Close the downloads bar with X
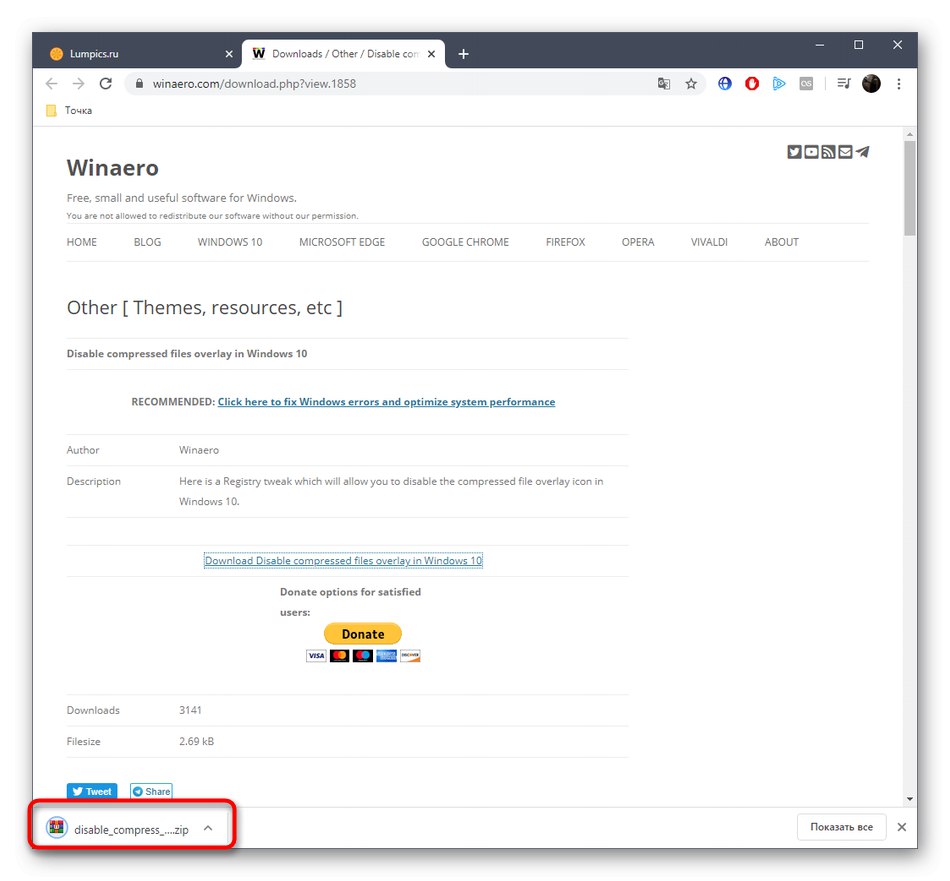The height and width of the screenshot is (881, 950). tap(902, 827)
